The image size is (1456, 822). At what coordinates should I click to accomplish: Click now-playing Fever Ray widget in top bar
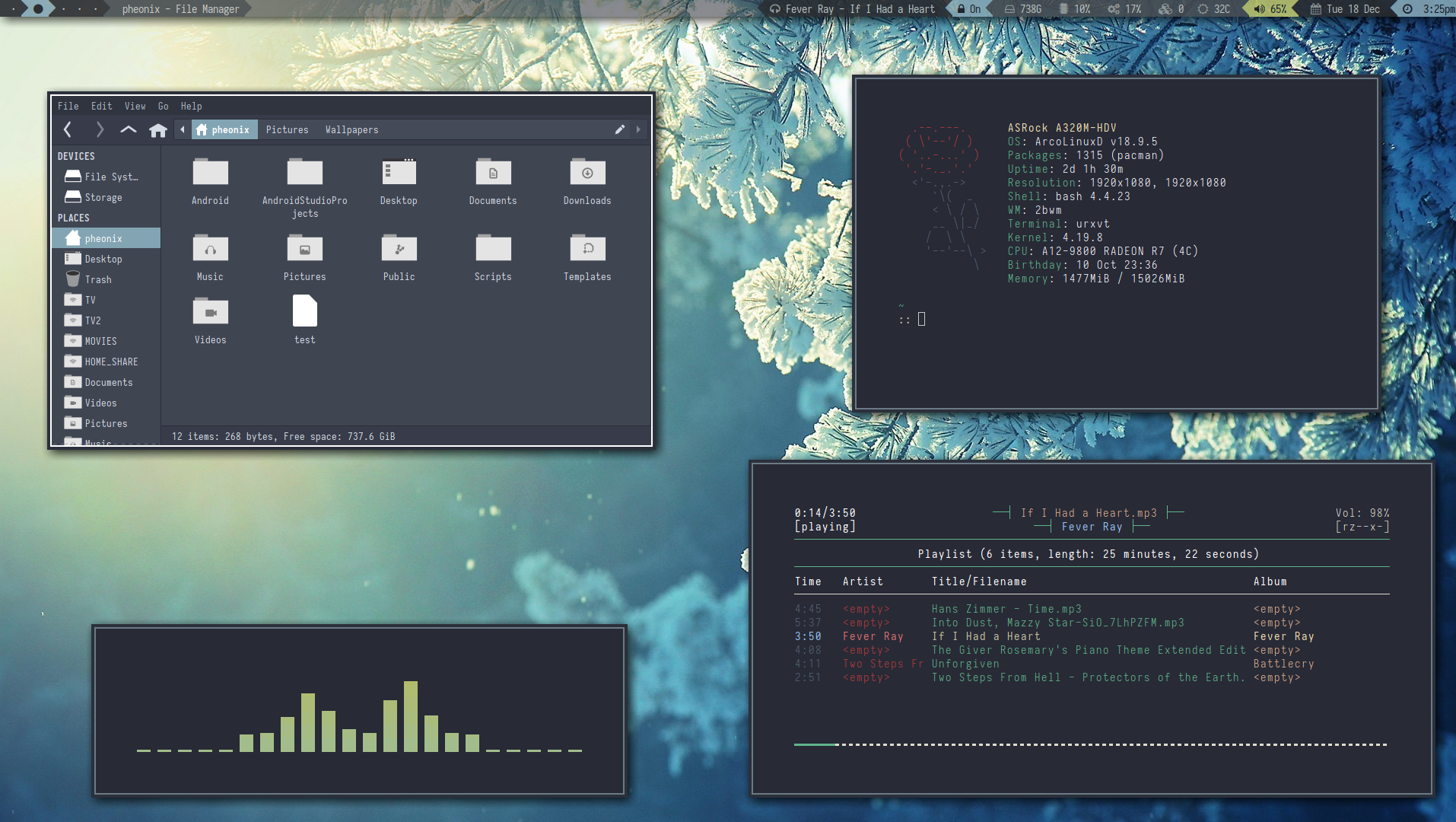coord(852,9)
